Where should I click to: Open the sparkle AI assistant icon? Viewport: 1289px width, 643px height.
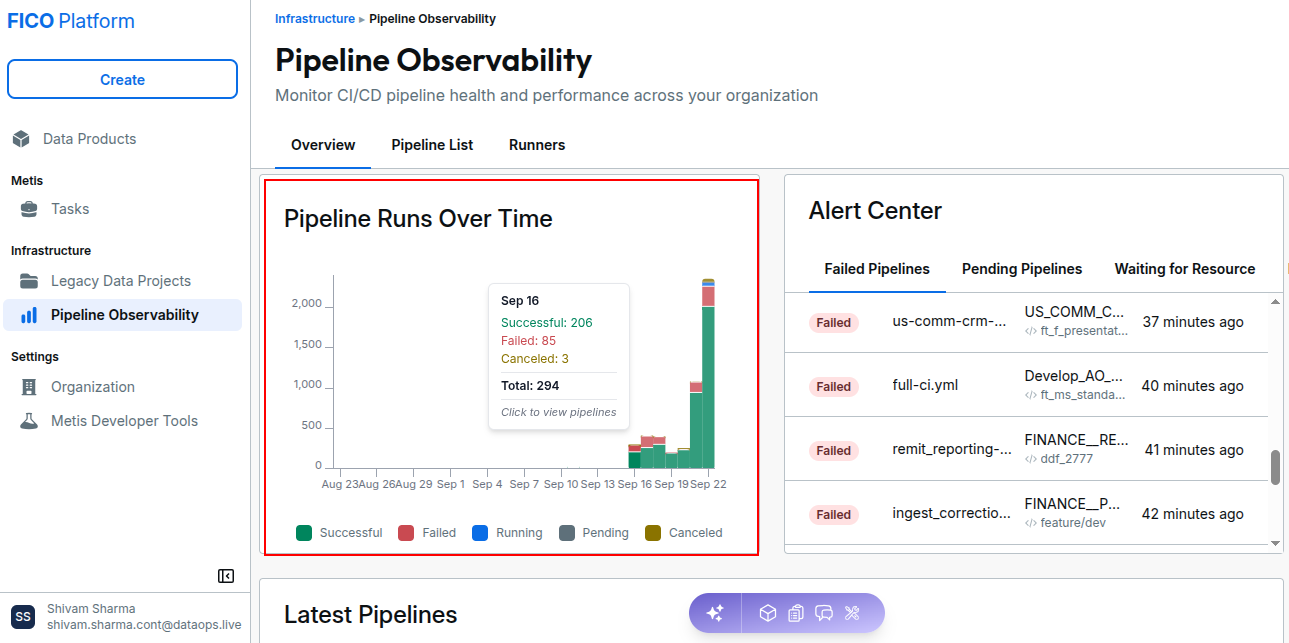coord(715,613)
